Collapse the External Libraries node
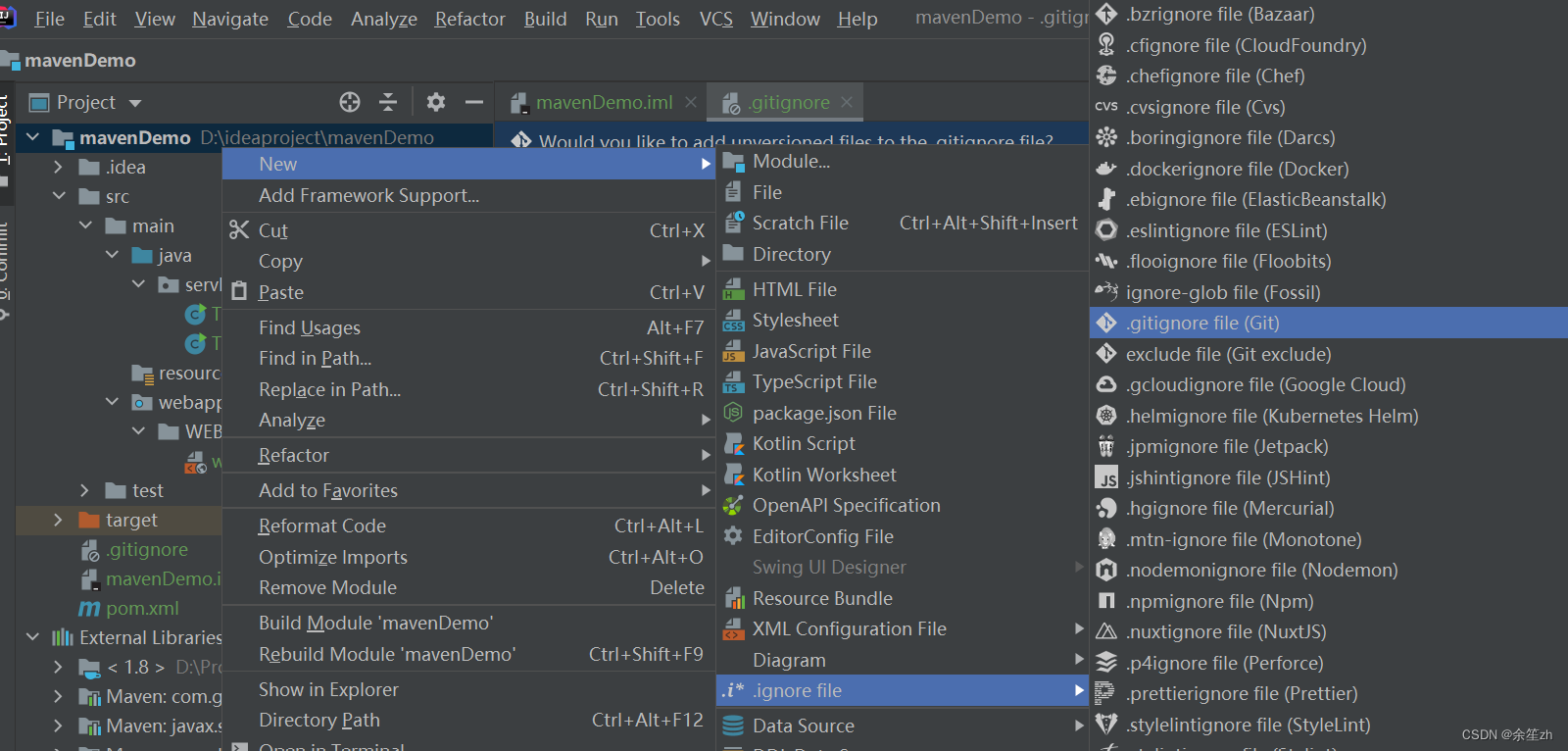 click(x=33, y=637)
